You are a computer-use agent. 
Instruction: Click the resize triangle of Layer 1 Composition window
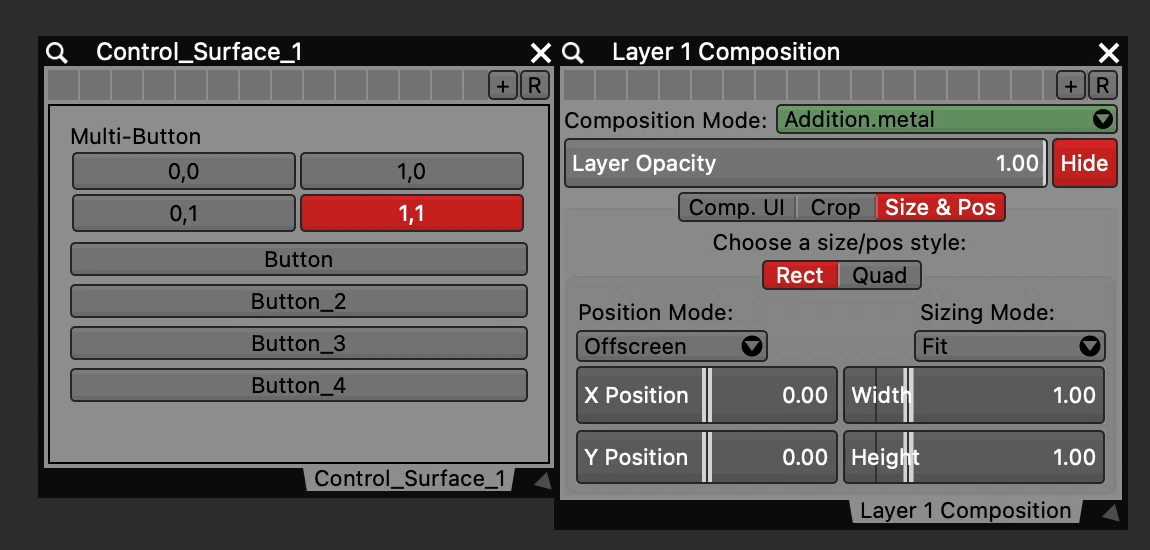coord(1110,513)
